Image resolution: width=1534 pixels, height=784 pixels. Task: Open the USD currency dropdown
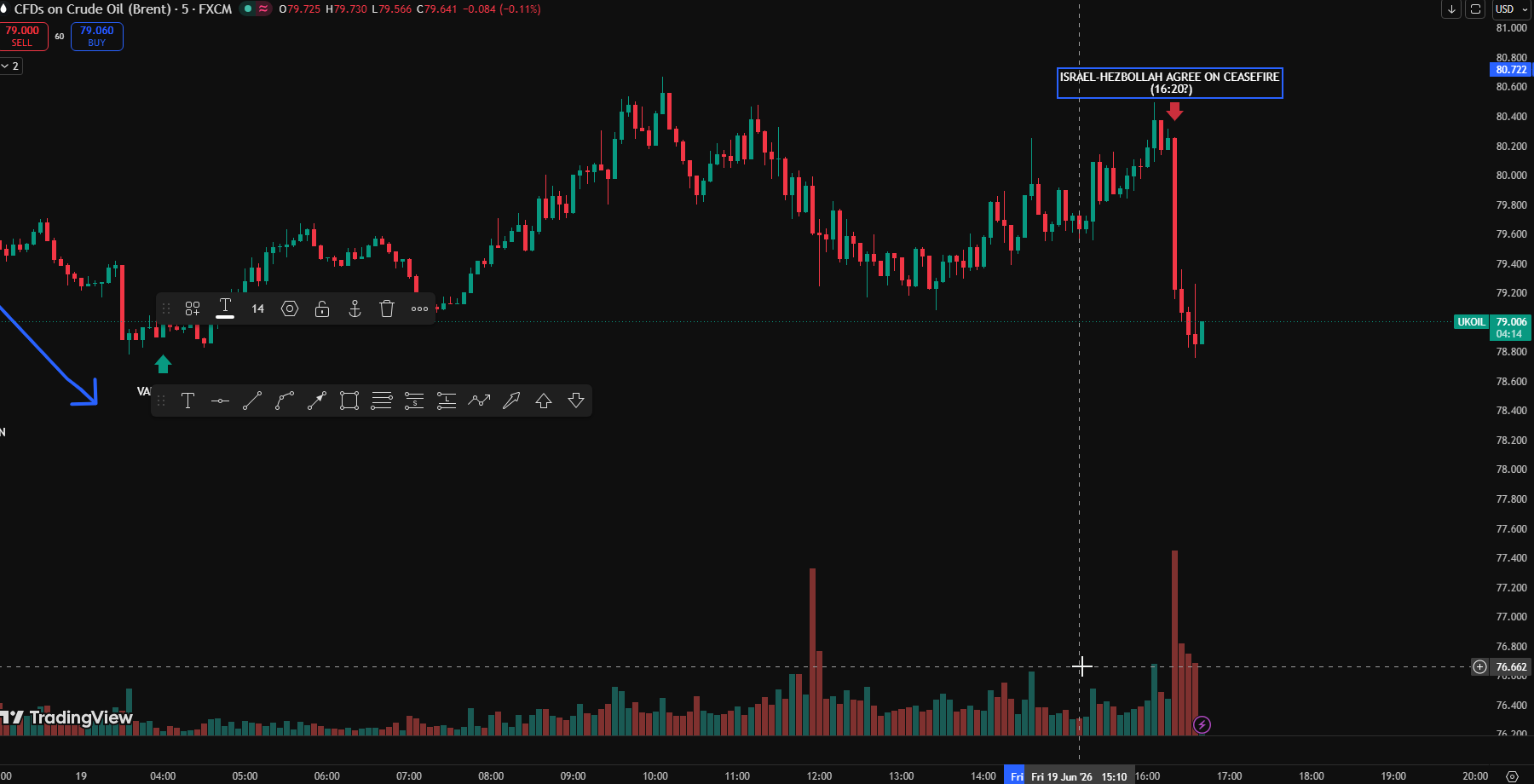point(1512,9)
